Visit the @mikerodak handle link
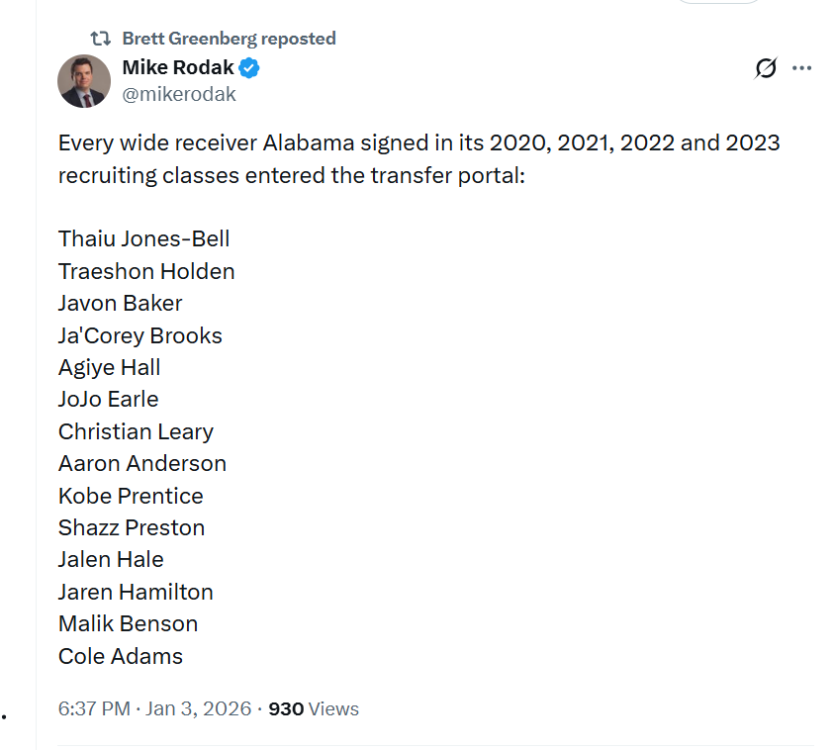The image size is (835, 750). pos(179,94)
